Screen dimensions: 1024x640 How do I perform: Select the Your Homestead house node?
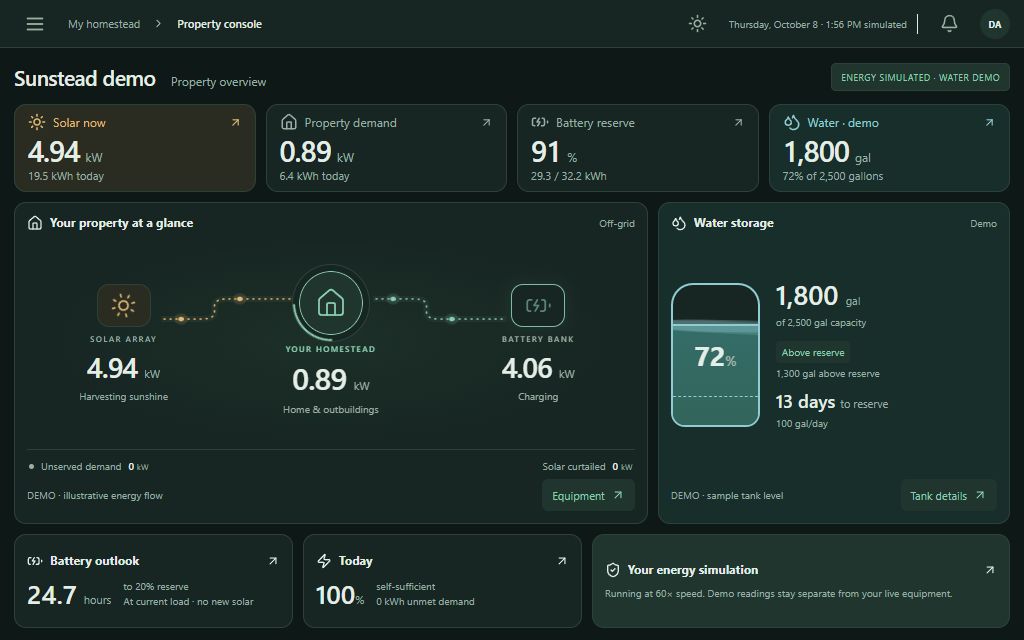tap(330, 303)
